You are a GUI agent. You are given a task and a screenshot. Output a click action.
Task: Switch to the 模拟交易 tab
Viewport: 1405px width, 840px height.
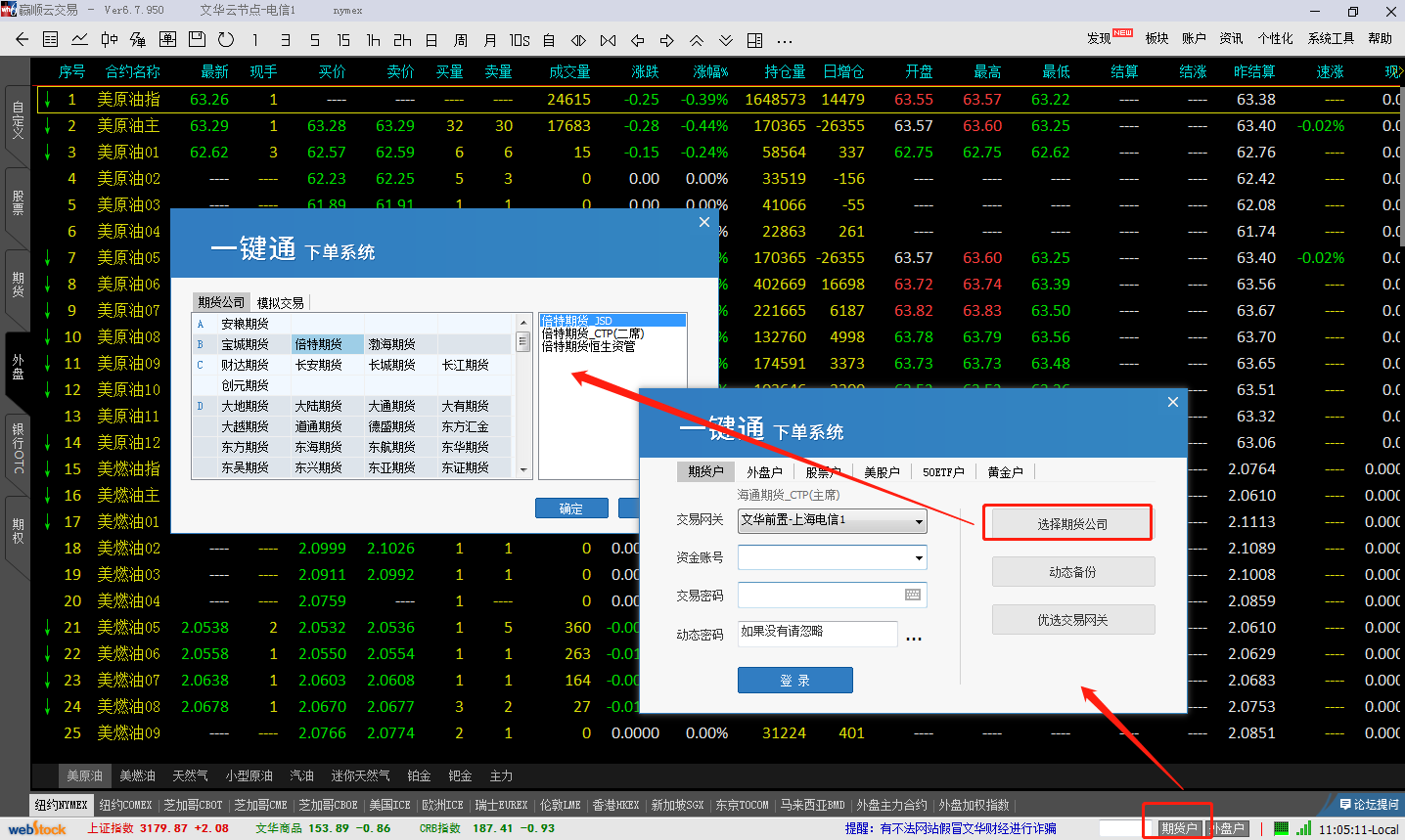(x=280, y=303)
